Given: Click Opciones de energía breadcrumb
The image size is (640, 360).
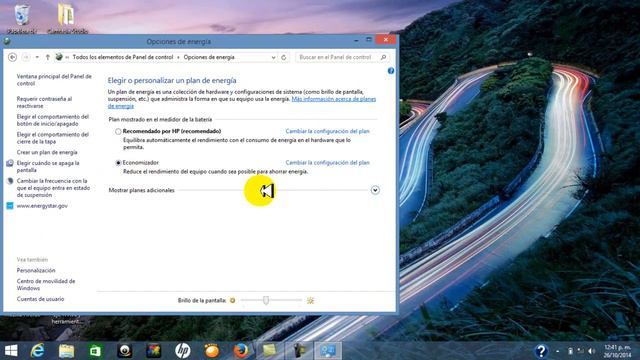Looking at the screenshot, I should coord(209,57).
